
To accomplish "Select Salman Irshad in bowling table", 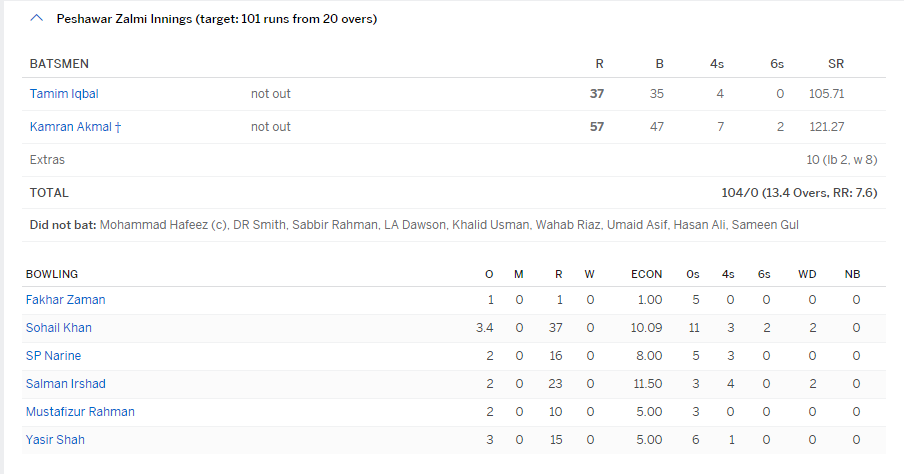I will [x=65, y=384].
